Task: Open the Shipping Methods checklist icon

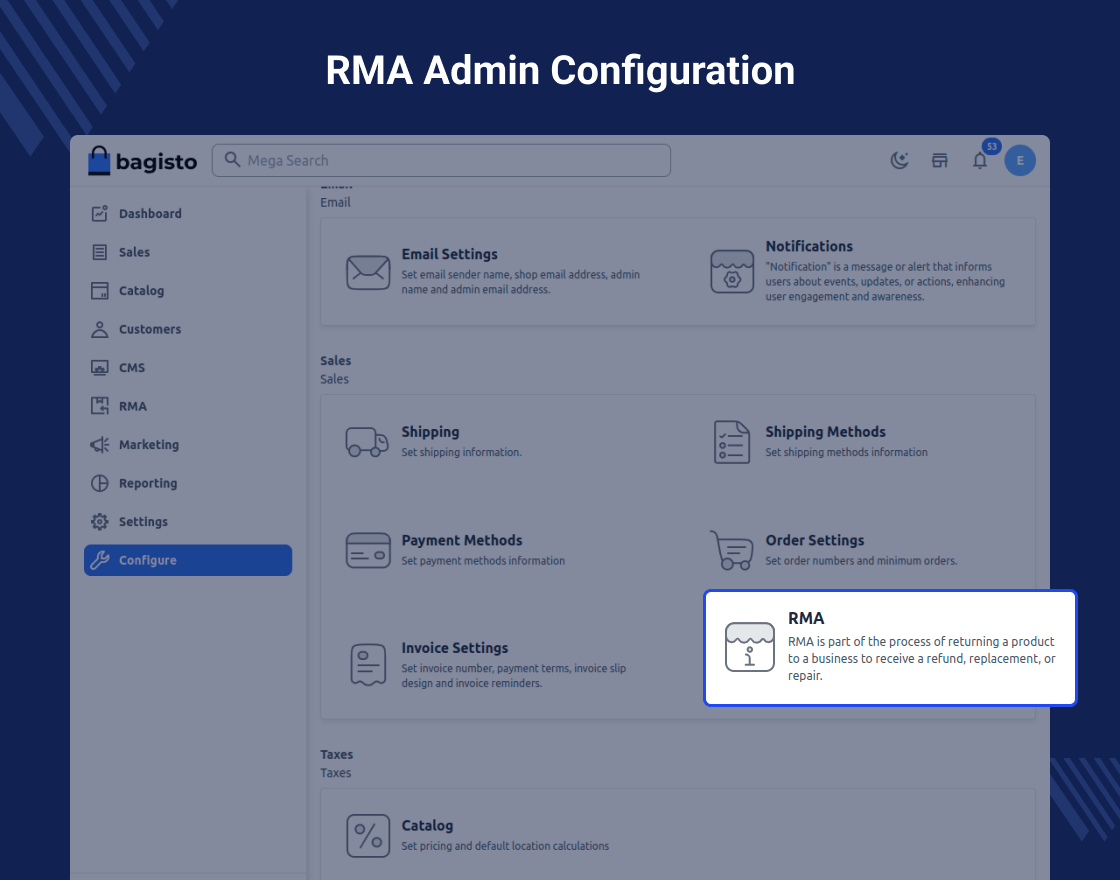Action: click(732, 442)
